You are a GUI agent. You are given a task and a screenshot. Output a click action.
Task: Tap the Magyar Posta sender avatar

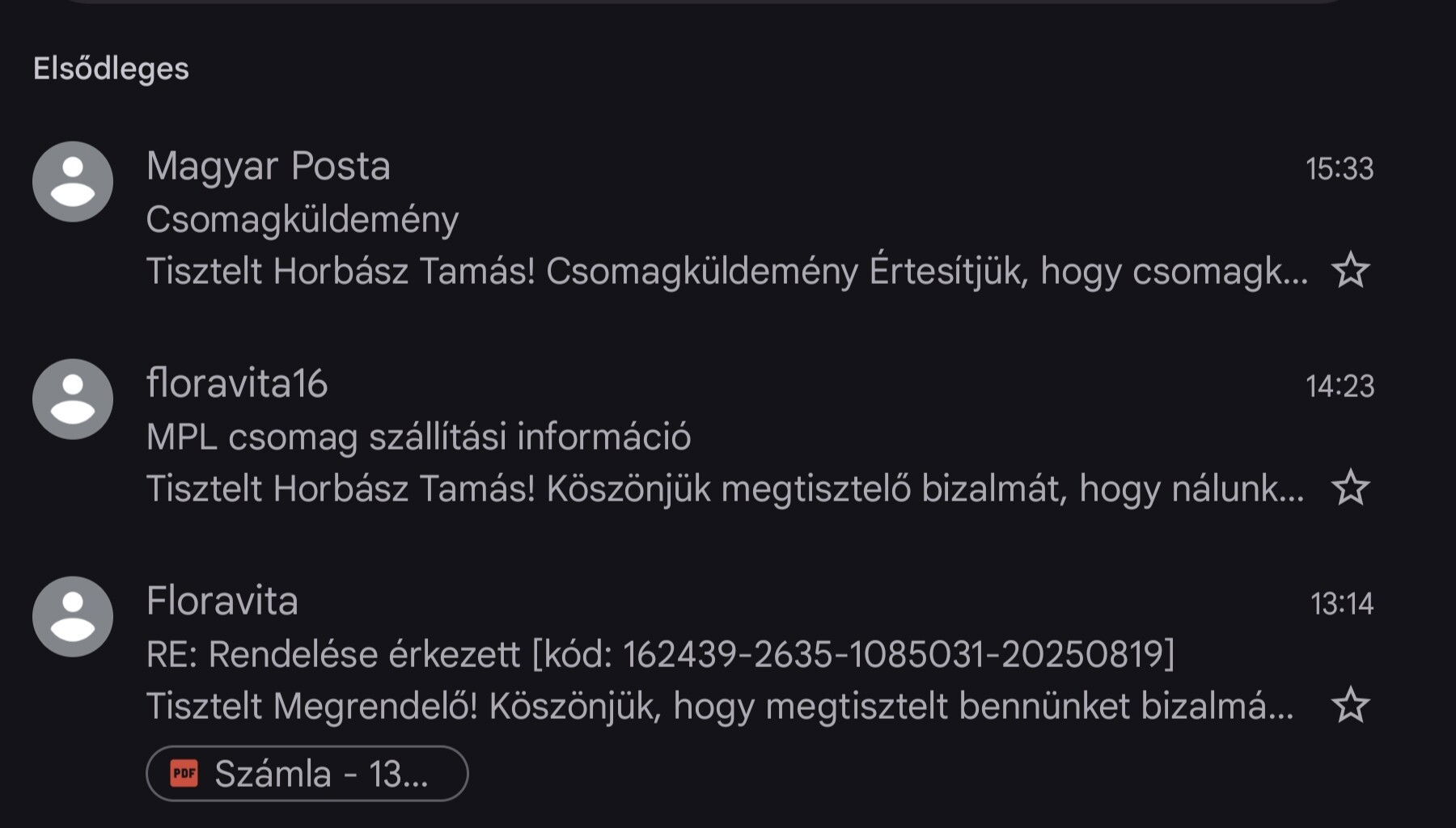pos(73,182)
